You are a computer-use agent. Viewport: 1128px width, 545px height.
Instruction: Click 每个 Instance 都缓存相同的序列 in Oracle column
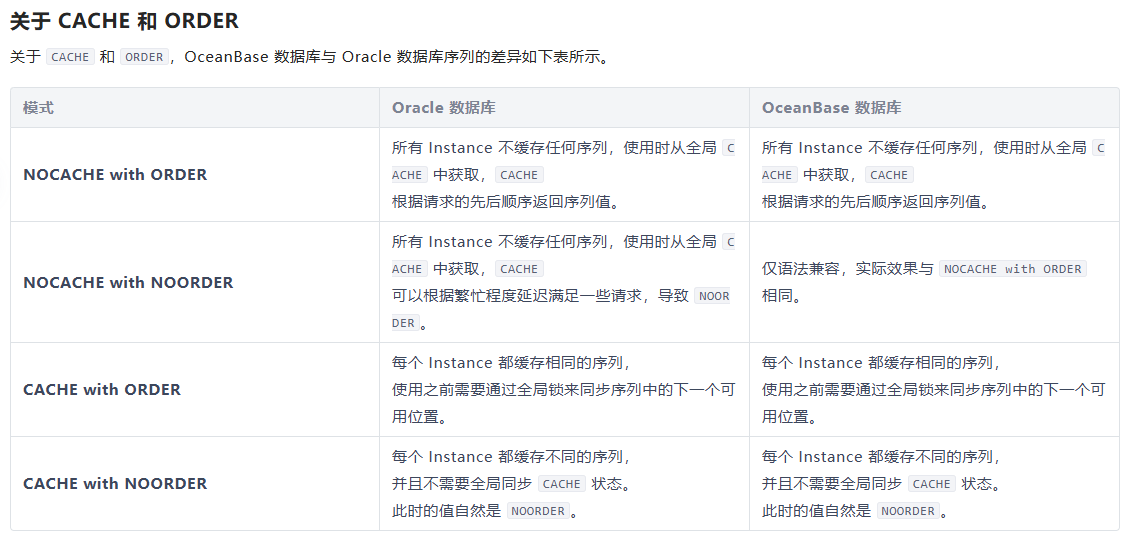tap(509, 362)
